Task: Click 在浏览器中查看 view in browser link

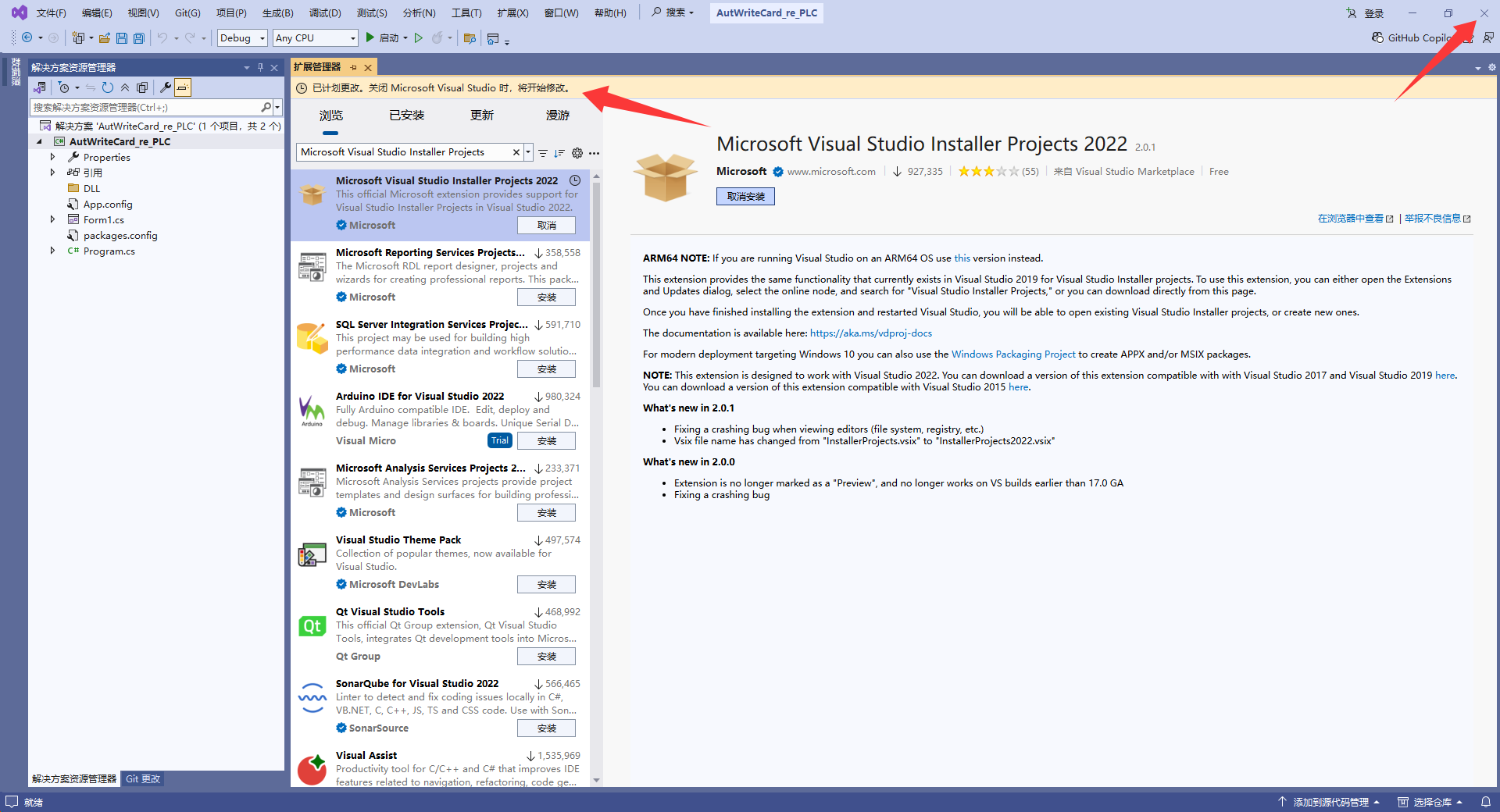Action: click(x=1355, y=219)
